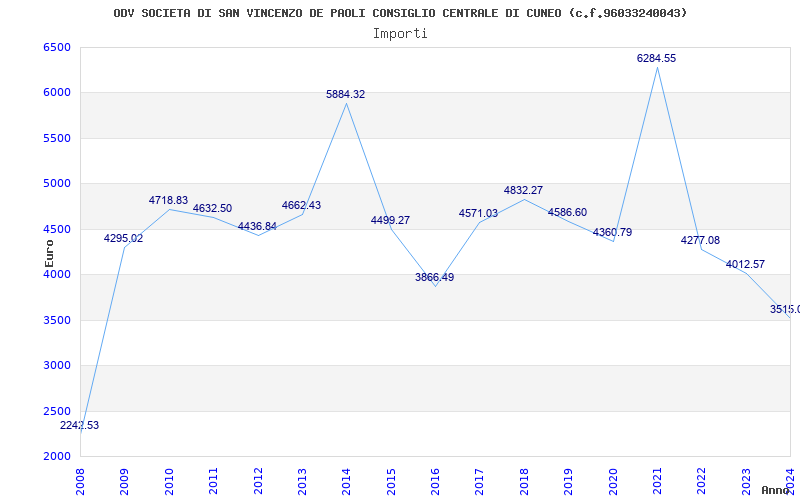Image resolution: width=800 pixels, height=500 pixels.
Task: Select data label 4632.50
Action: [x=212, y=208]
